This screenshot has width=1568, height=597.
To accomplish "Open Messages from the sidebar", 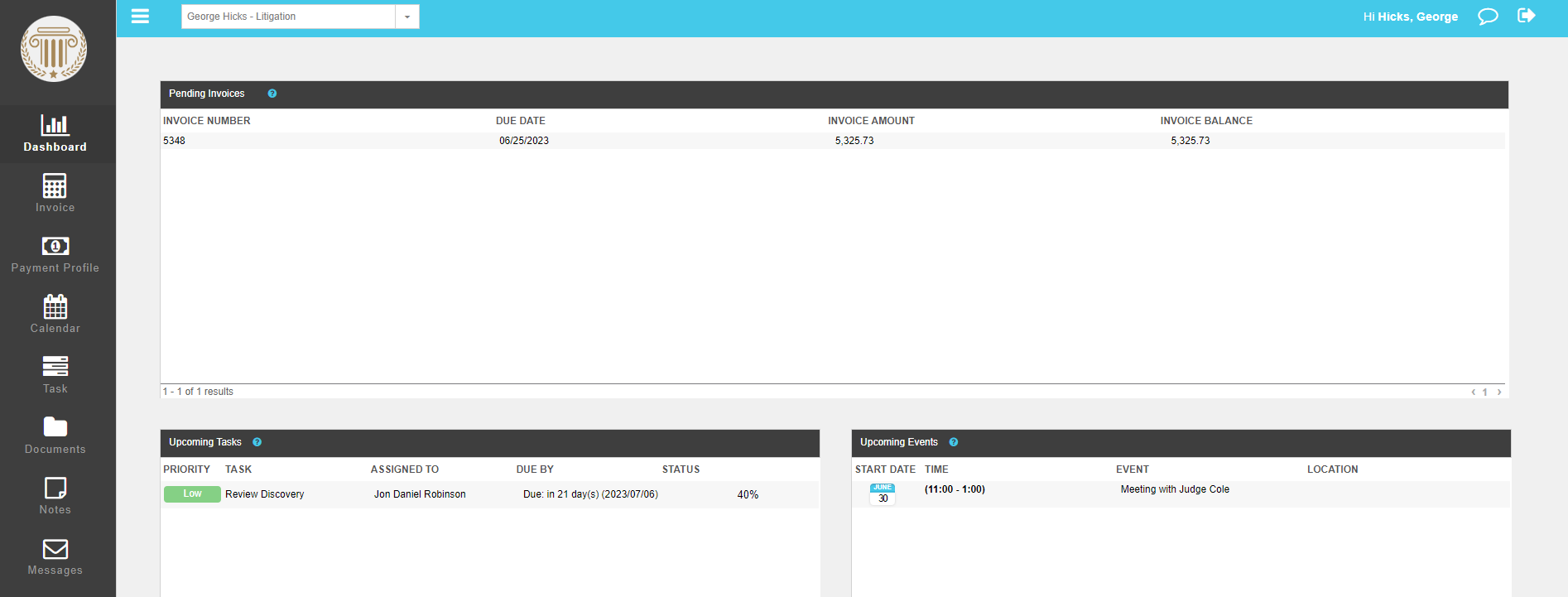I will coord(55,556).
